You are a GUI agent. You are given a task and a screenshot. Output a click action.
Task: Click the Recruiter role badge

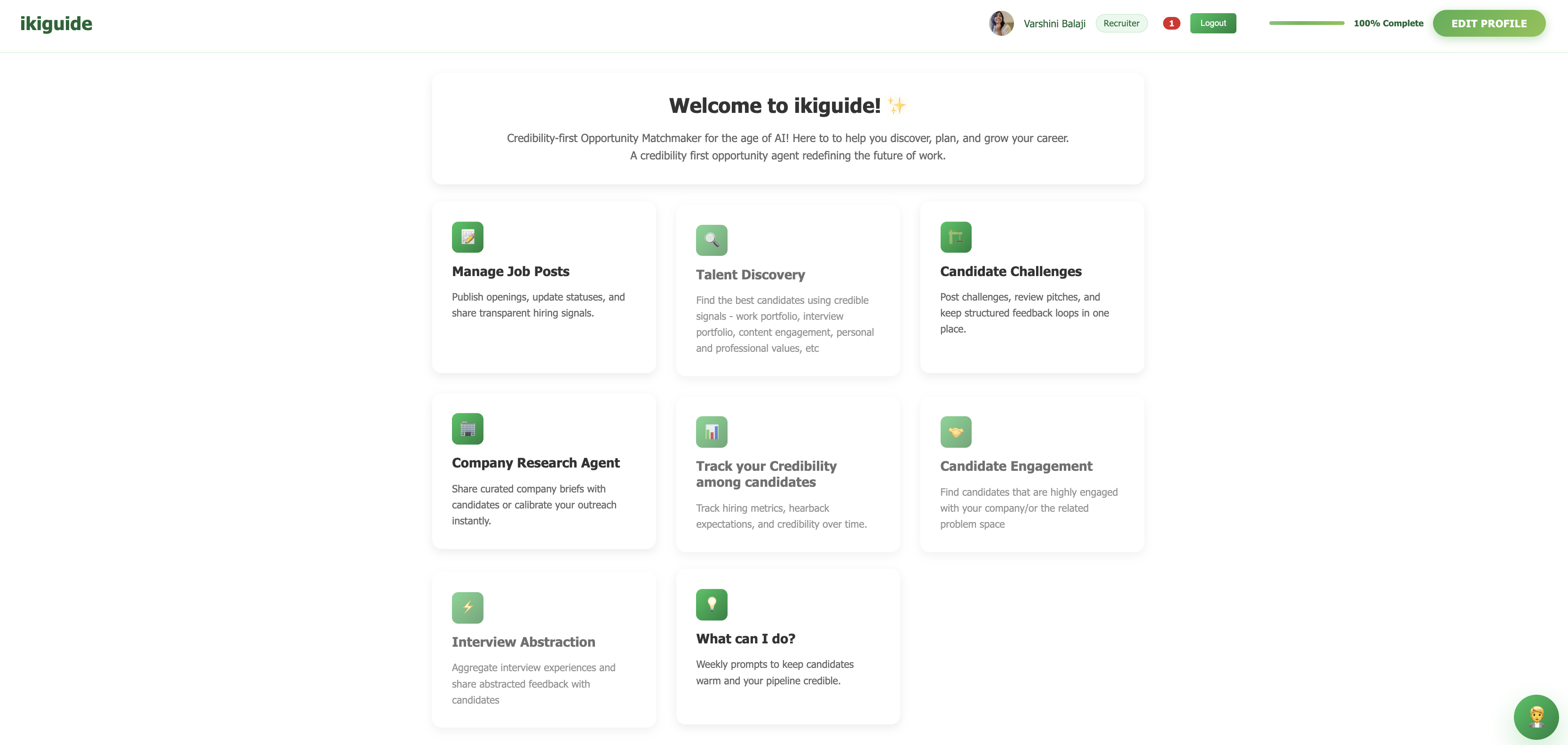tap(1121, 23)
